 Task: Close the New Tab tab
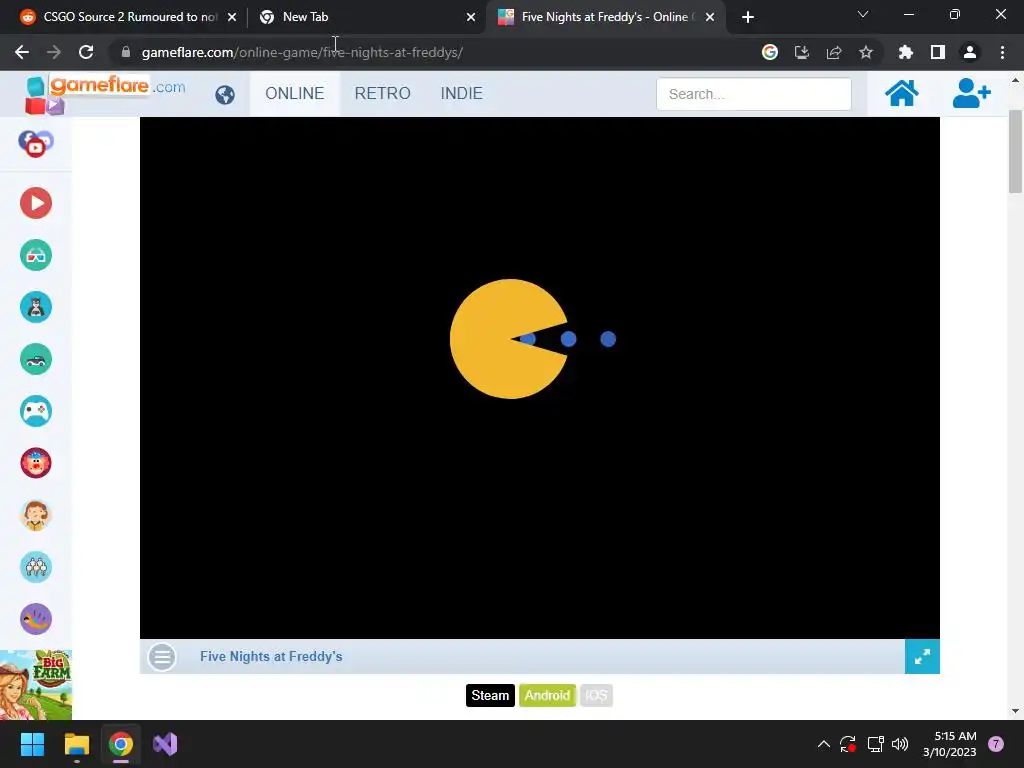coord(471,17)
